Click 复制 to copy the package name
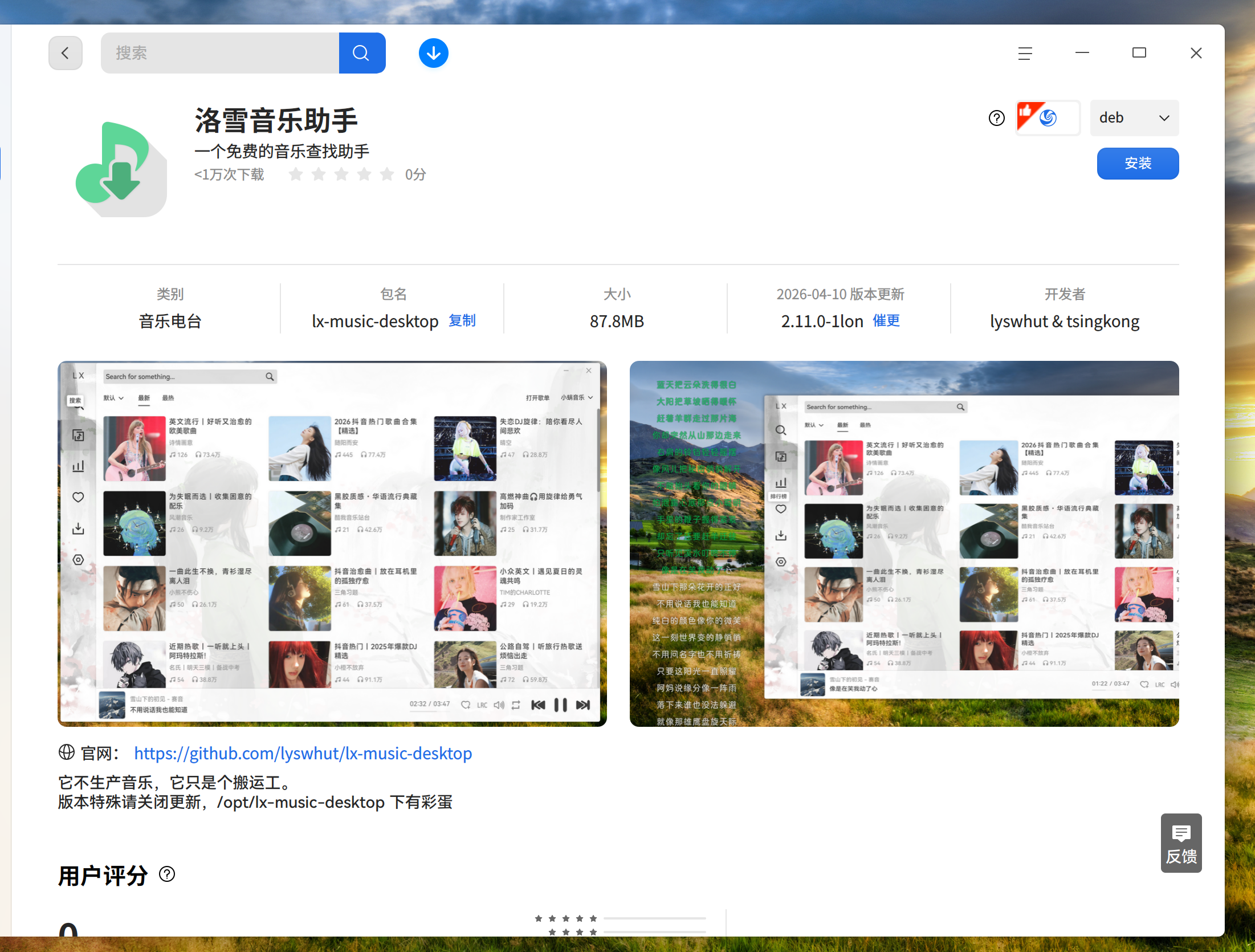1255x952 pixels. 462,320
